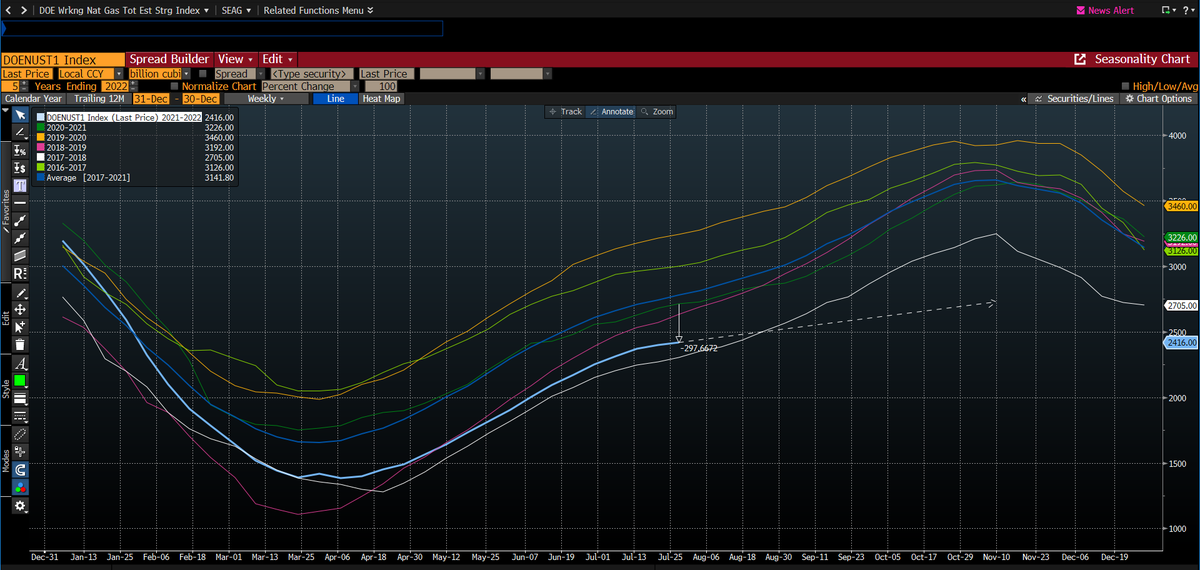Tick the High/Low/Avg checkbox
Screen dimensions: 1200x570
pyautogui.click(x=1126, y=87)
